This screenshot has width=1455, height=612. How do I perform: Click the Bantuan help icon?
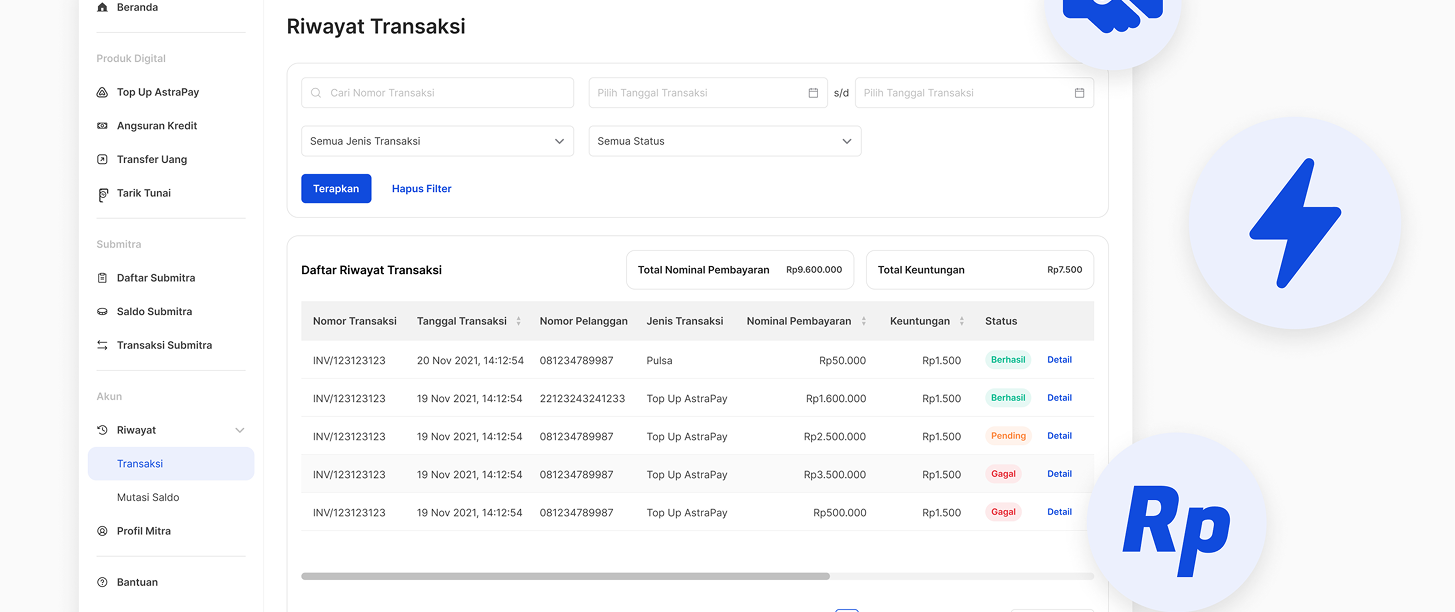102,582
